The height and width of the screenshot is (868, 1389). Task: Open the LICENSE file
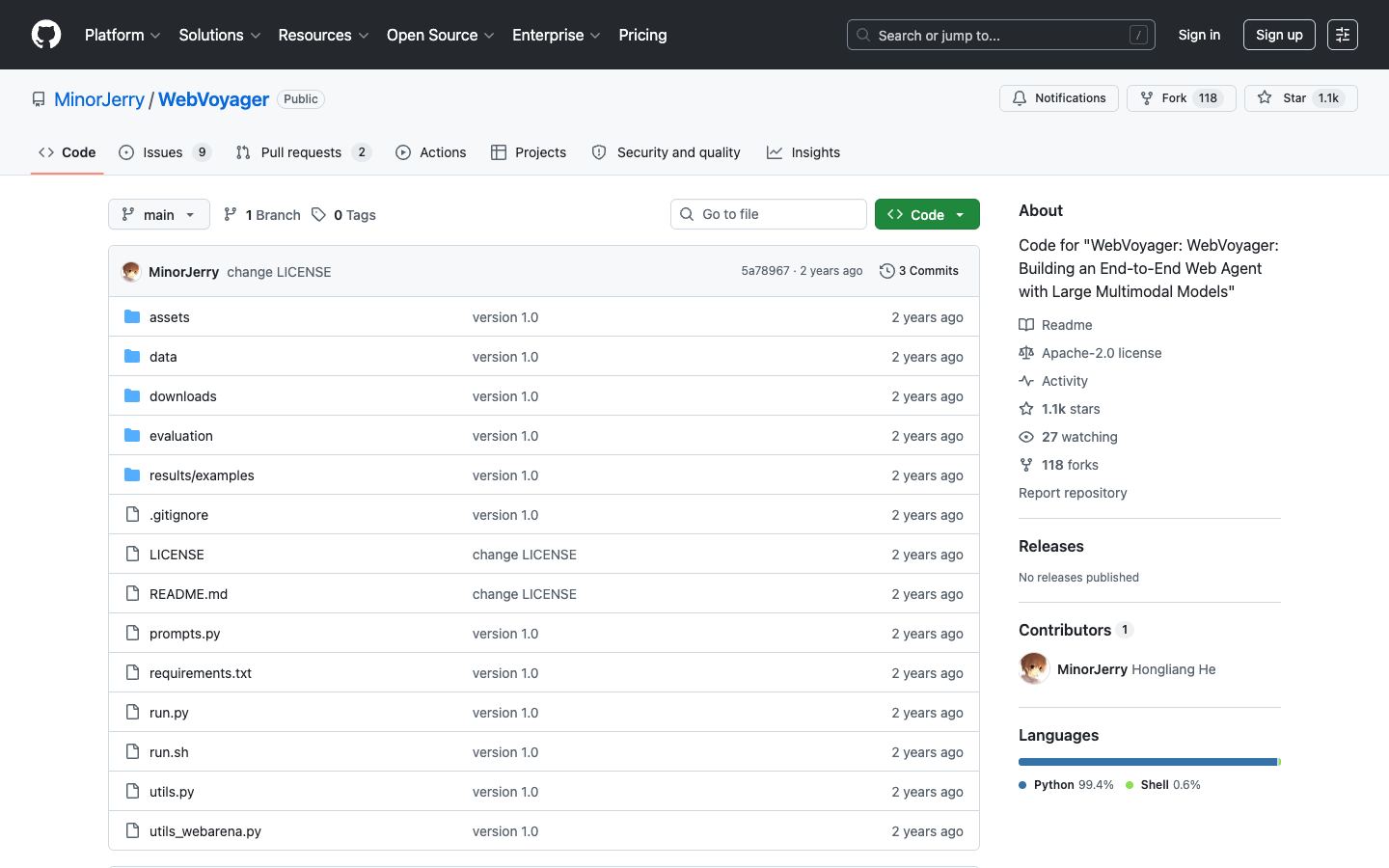tap(177, 555)
